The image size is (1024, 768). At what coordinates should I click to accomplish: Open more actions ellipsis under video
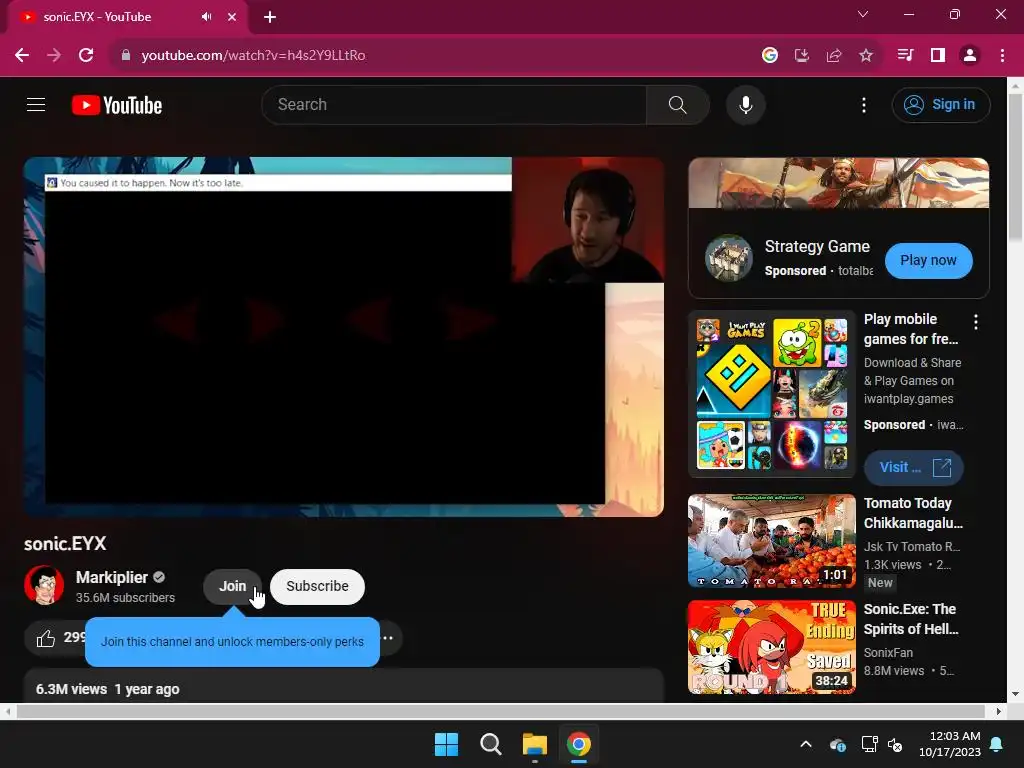(388, 638)
